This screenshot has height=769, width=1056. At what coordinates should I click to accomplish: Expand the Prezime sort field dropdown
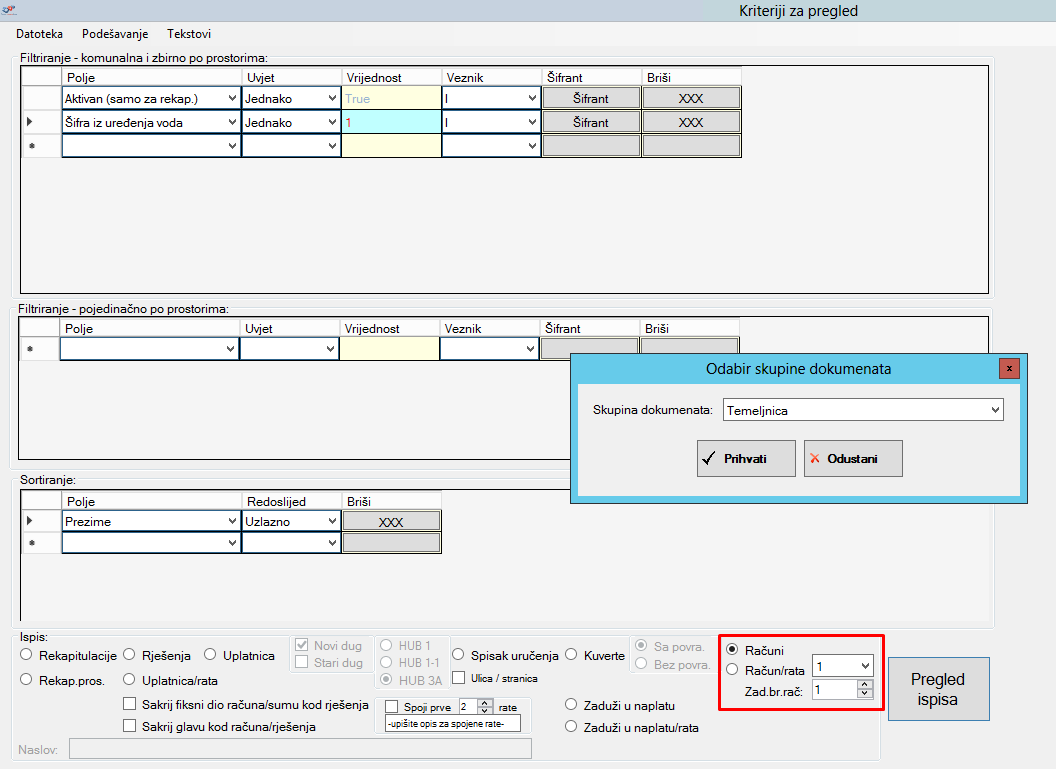tap(232, 522)
